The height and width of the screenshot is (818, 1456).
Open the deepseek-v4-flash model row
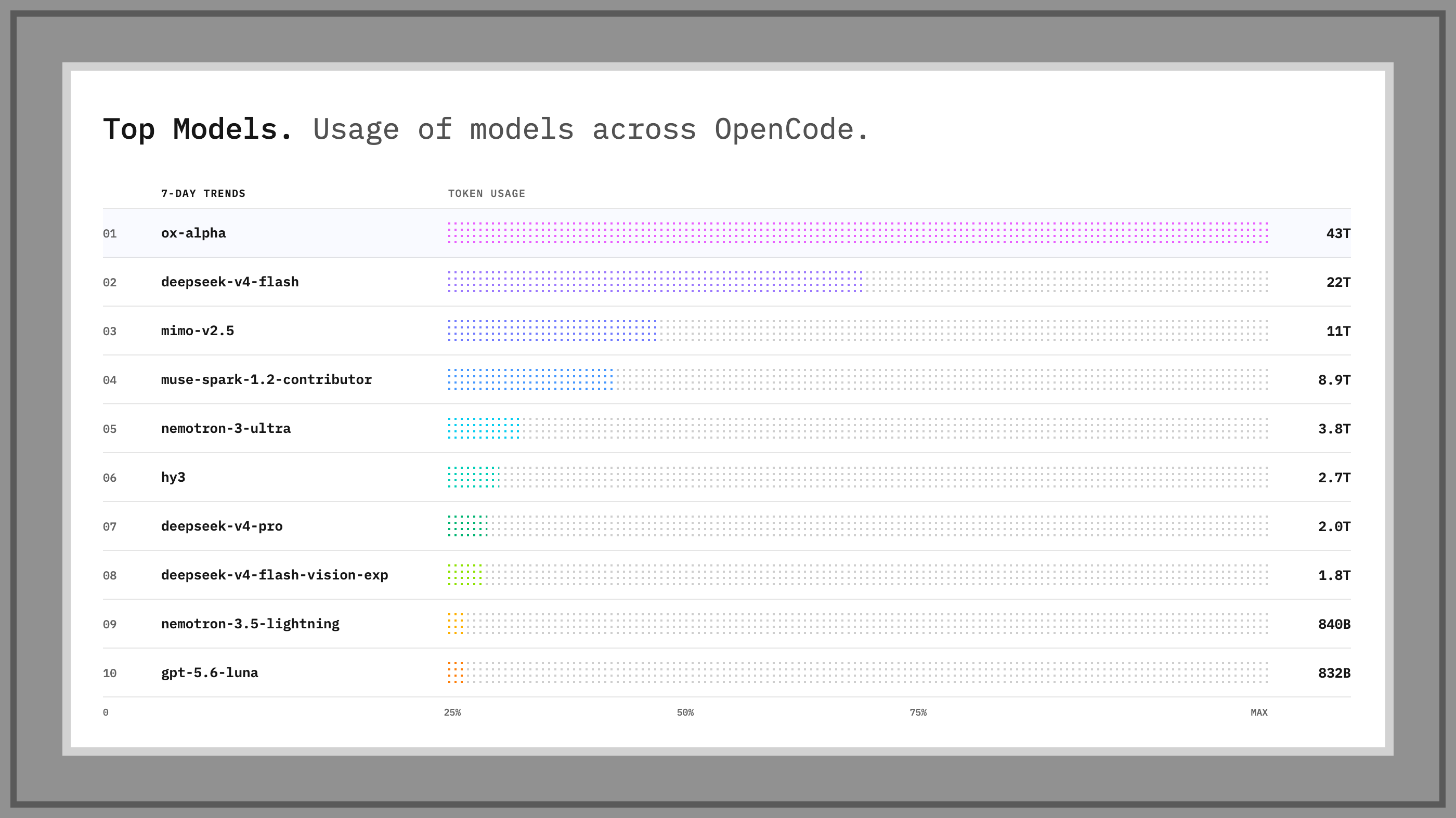click(727, 282)
